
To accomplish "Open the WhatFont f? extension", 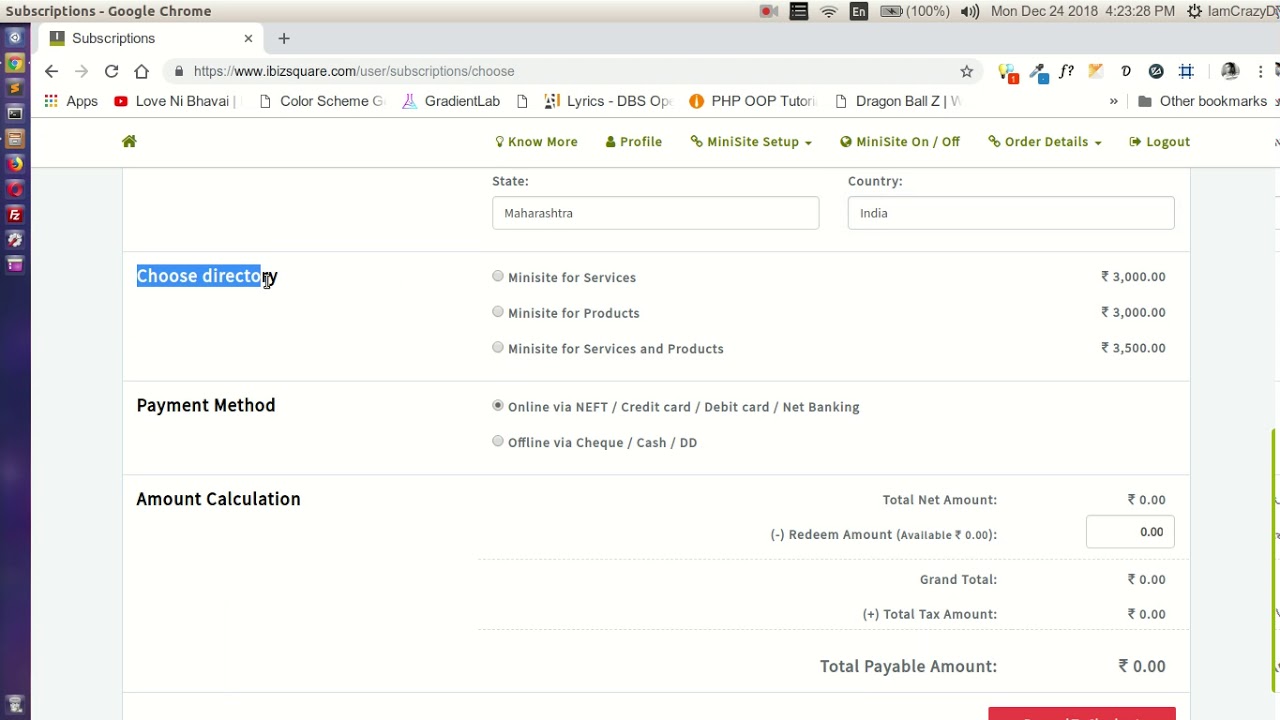I will [1067, 71].
